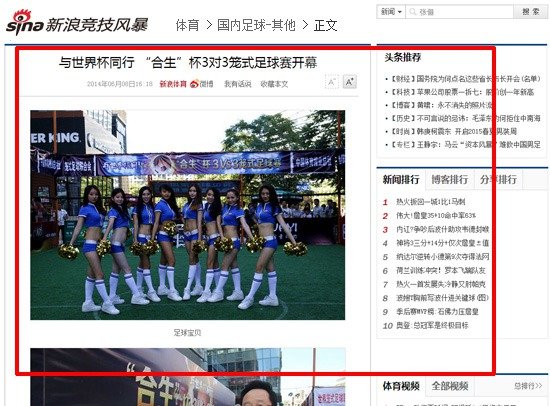Open the 体育 breadcrumb link
550x406 pixels.
(x=187, y=25)
